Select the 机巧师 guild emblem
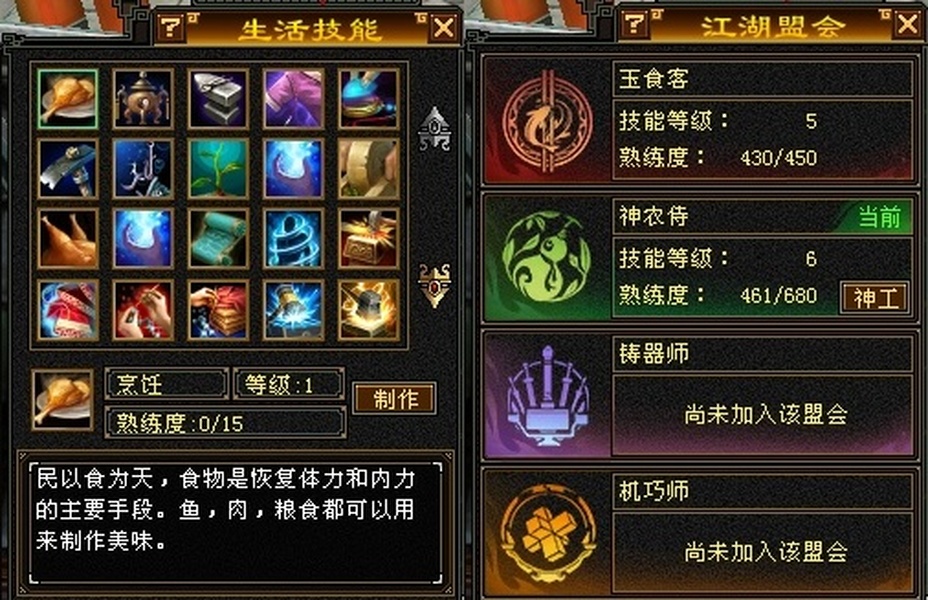Screen dimensions: 928x600 (x=547, y=533)
